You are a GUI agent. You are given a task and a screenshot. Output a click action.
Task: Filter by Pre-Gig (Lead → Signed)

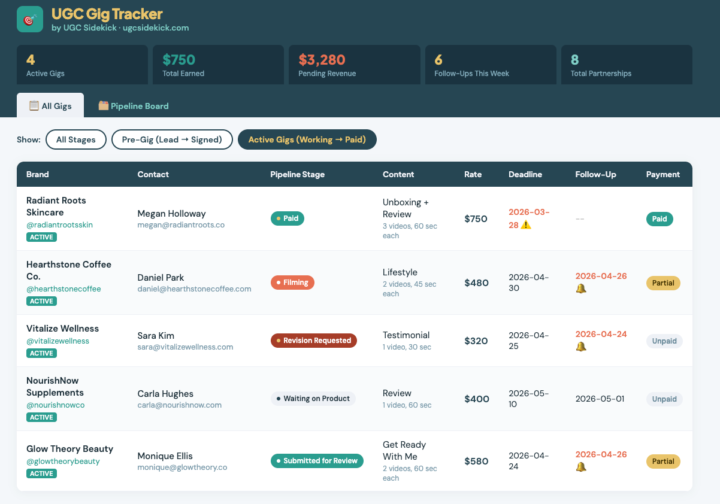pyautogui.click(x=172, y=140)
